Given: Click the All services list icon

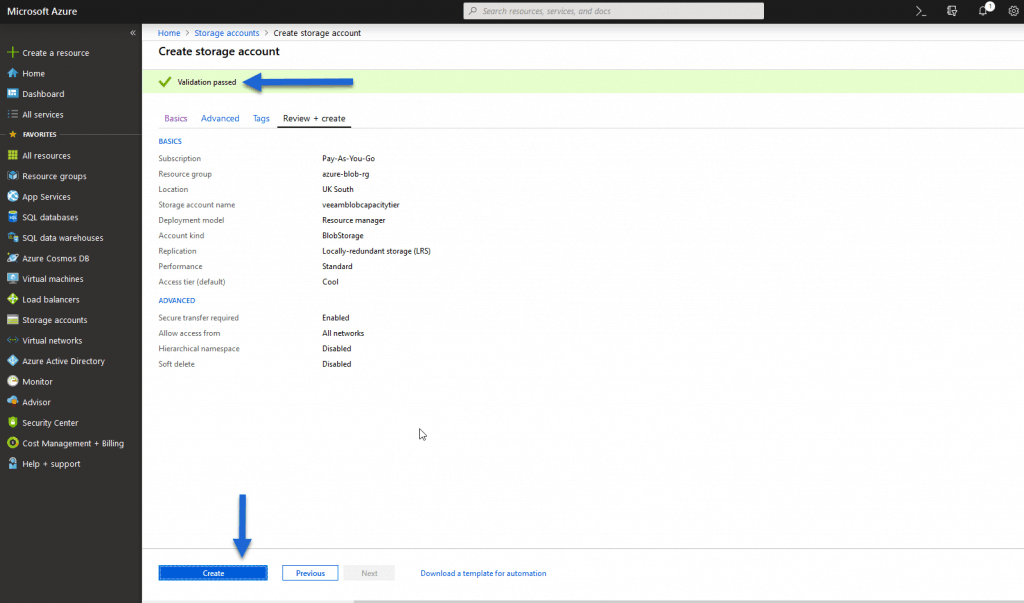Looking at the screenshot, I should [12, 114].
